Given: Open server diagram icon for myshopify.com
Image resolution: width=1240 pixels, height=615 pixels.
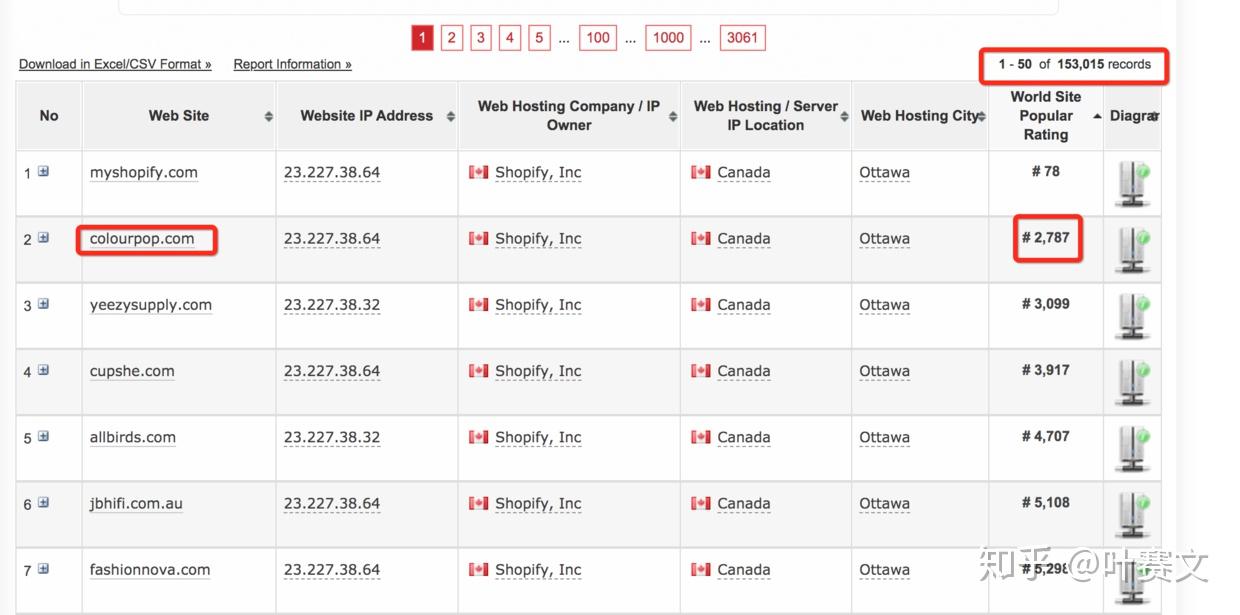Looking at the screenshot, I should click(x=1132, y=184).
